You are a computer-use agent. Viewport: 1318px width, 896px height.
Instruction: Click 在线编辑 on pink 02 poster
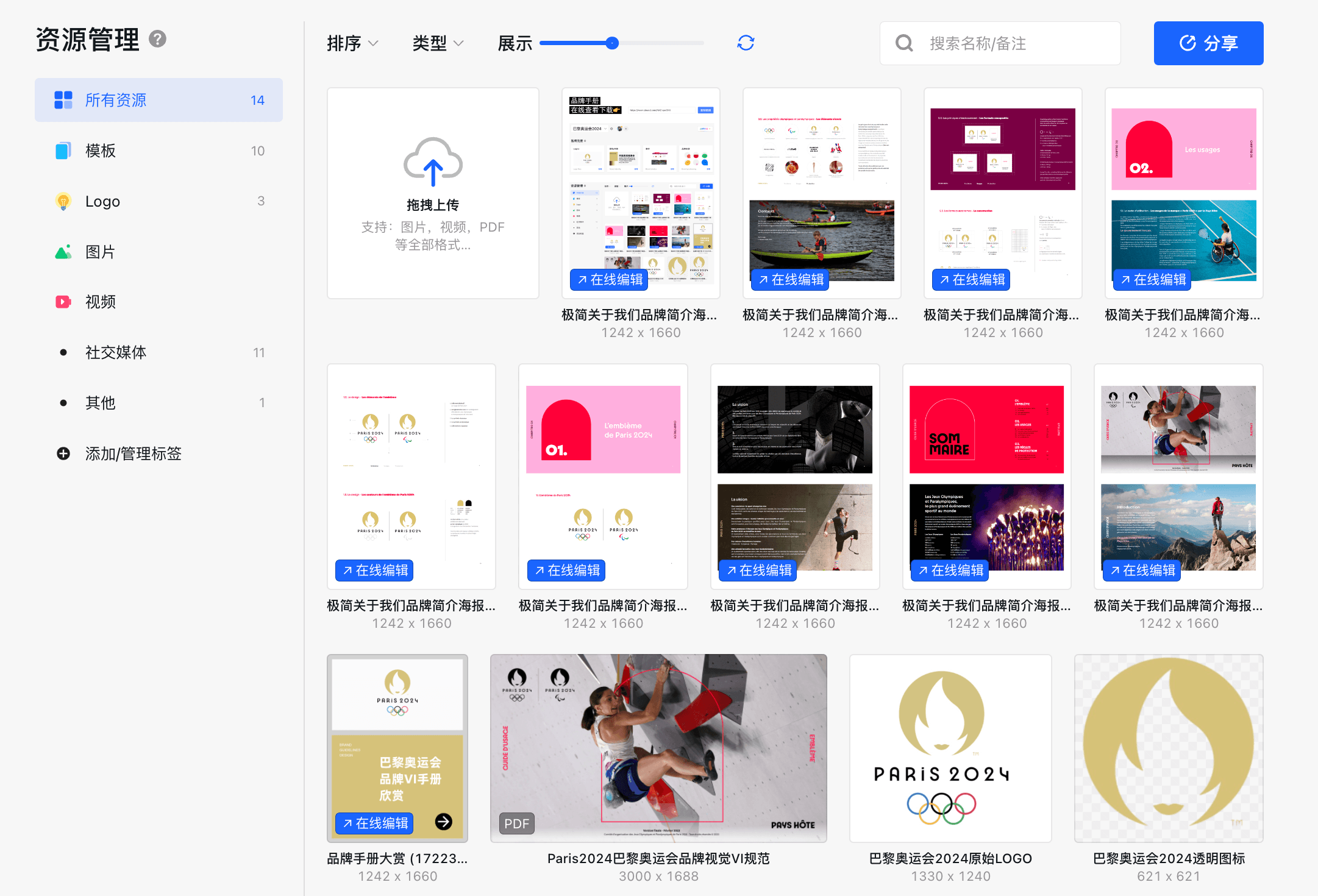click(1152, 280)
